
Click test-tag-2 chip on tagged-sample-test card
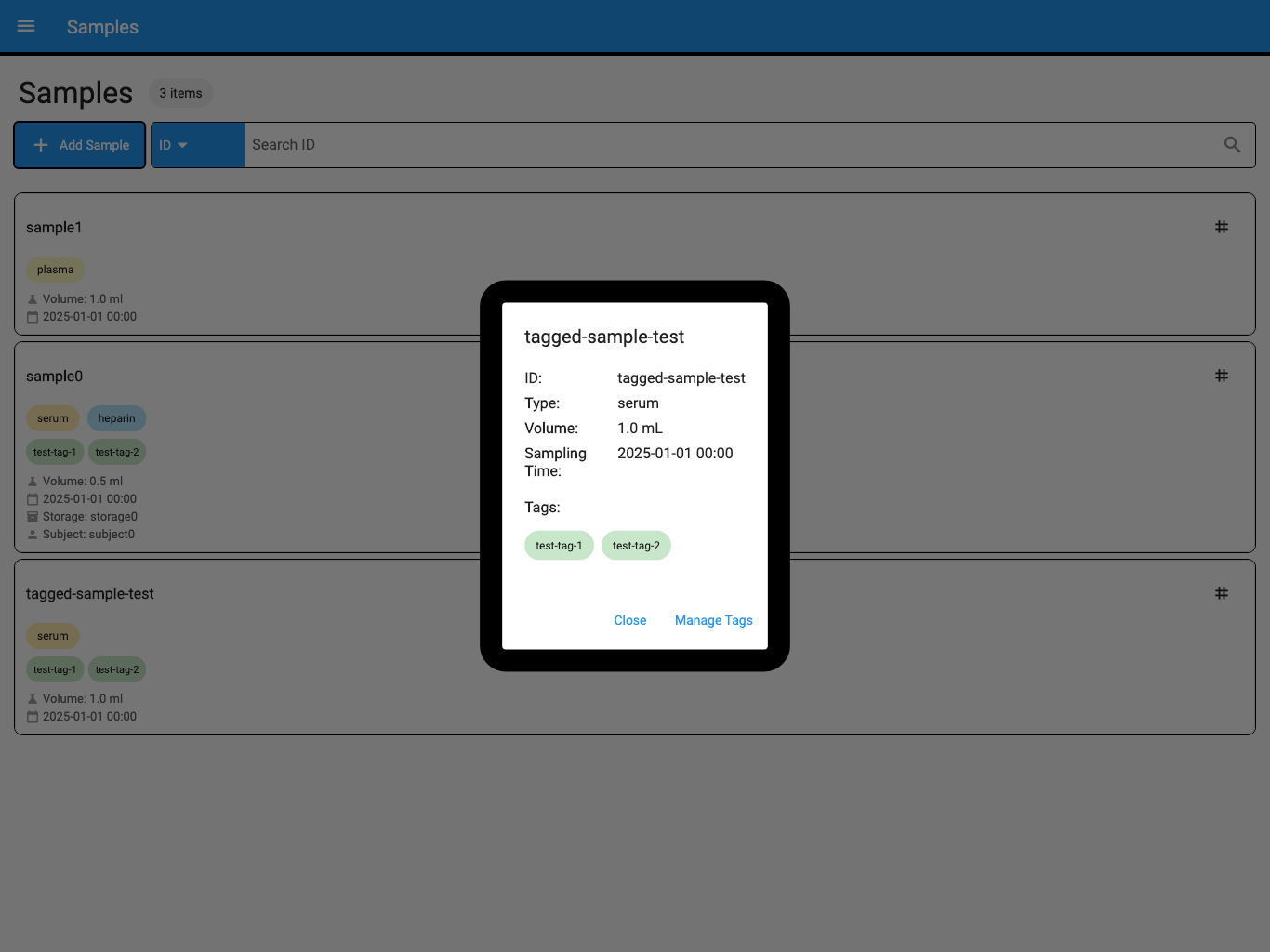click(117, 669)
